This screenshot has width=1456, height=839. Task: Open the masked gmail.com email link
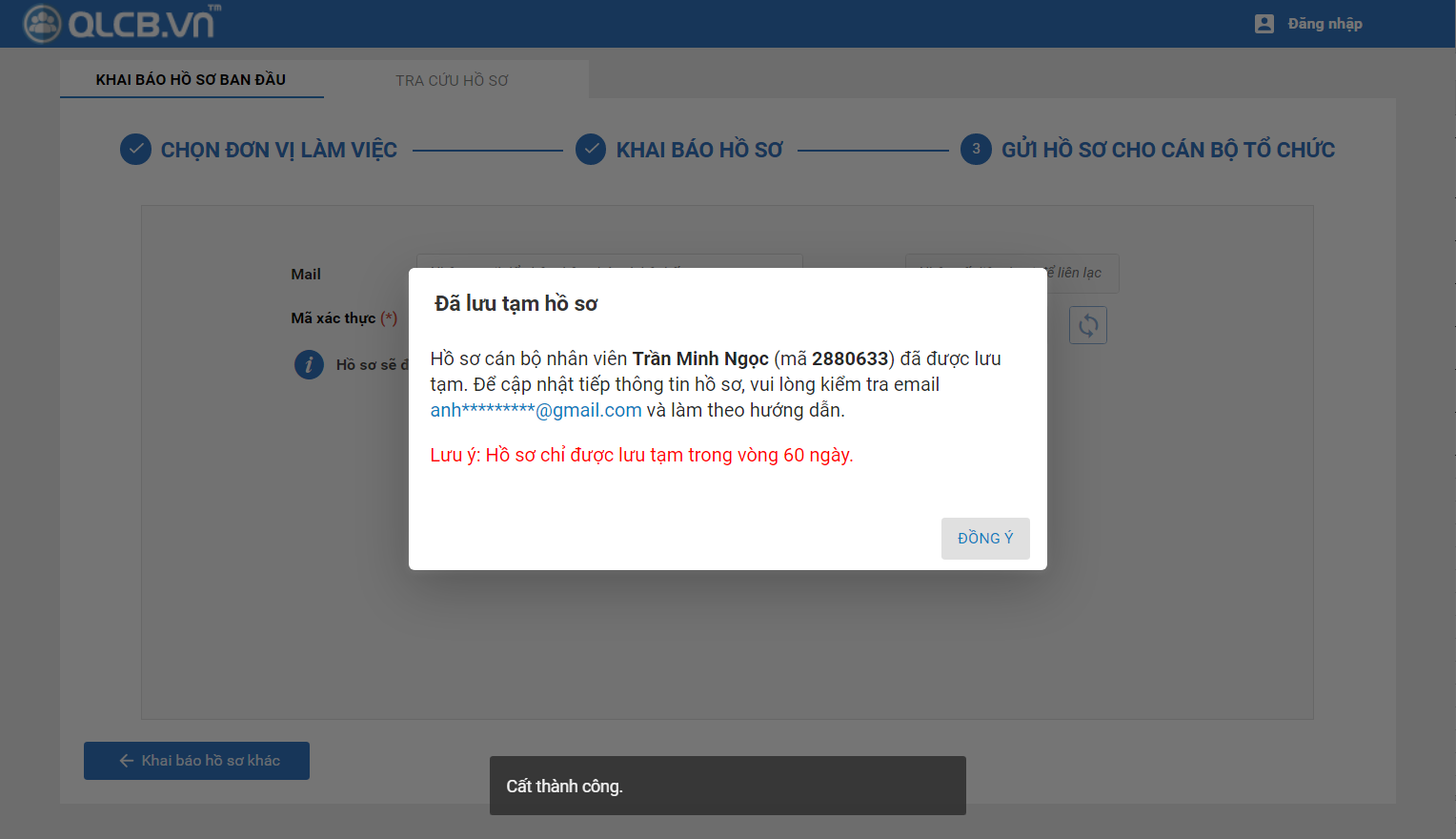pyautogui.click(x=536, y=410)
